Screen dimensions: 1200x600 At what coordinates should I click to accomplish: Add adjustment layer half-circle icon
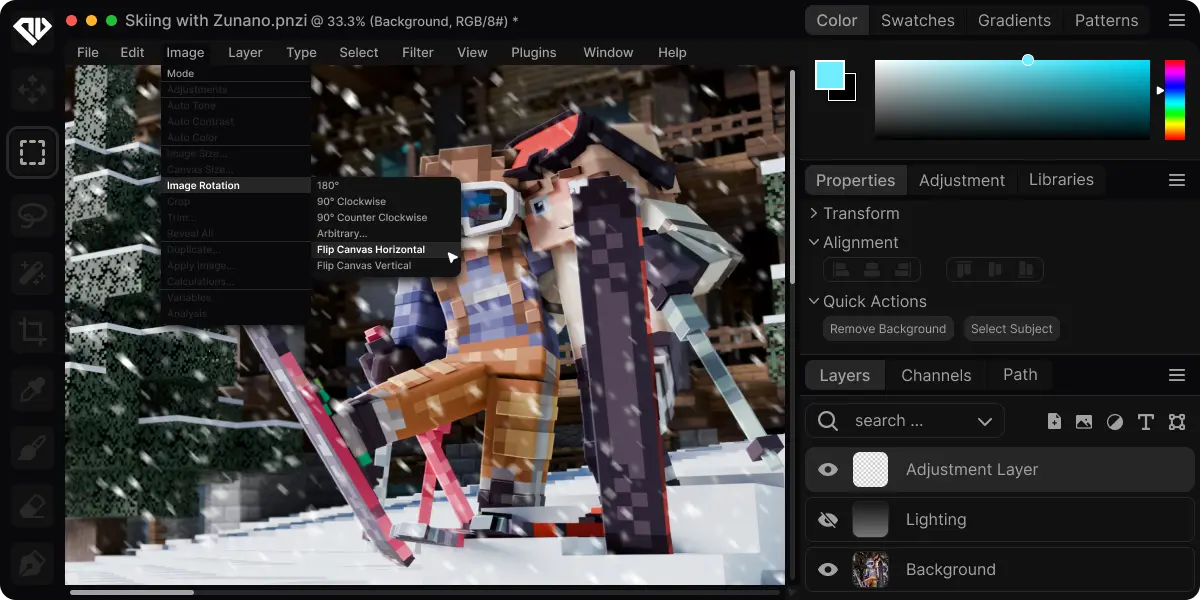point(1115,421)
